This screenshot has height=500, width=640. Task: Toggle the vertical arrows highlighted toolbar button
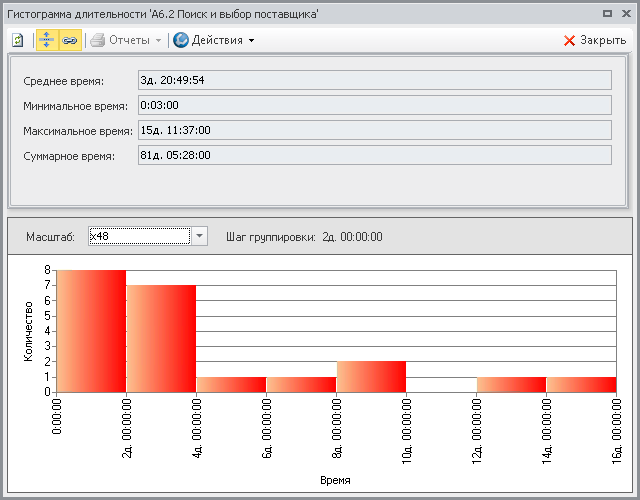(46, 40)
